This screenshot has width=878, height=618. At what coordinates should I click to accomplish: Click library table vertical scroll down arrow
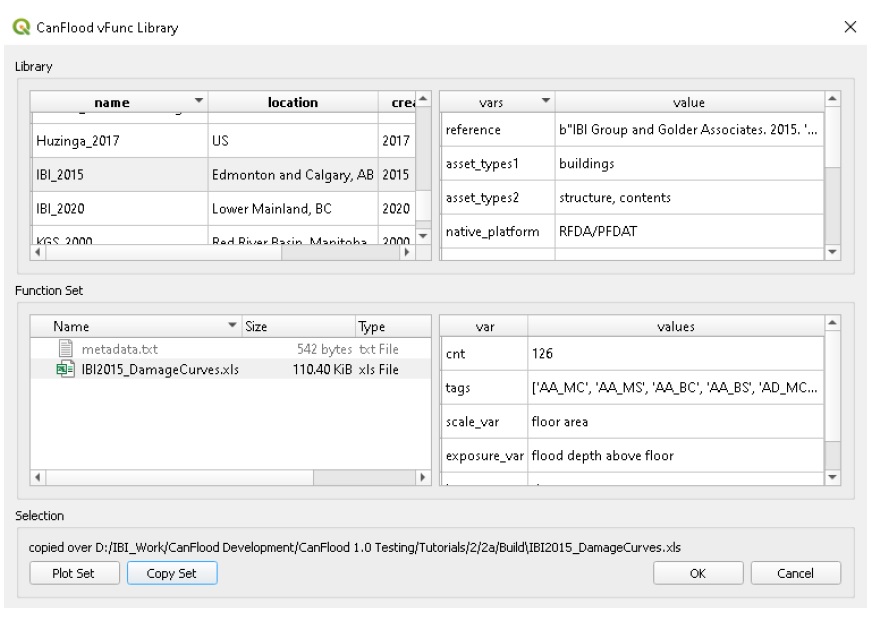tap(423, 236)
